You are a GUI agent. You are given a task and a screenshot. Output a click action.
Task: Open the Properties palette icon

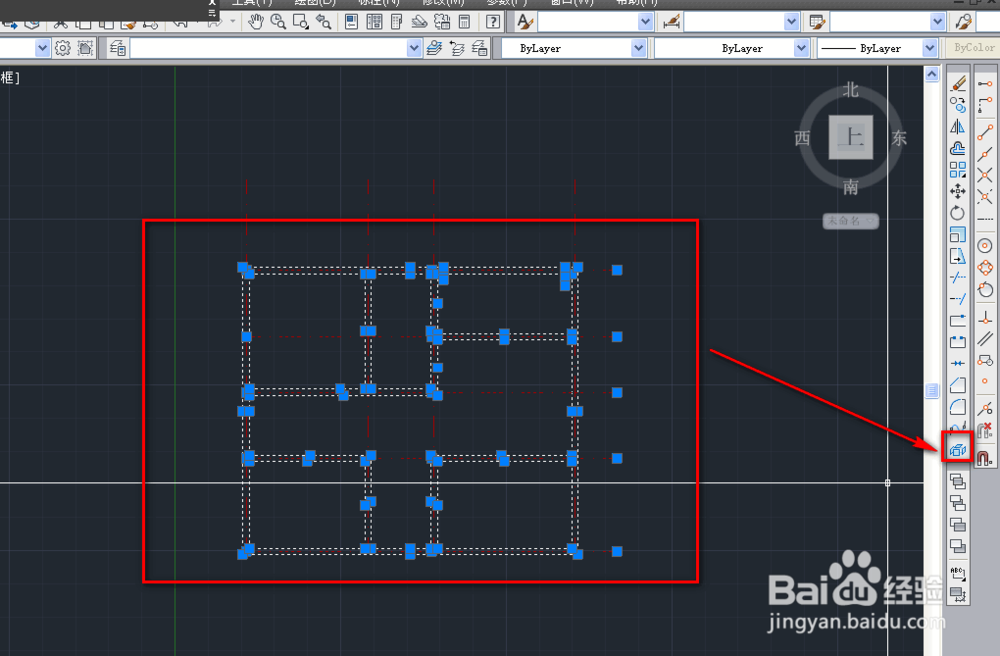point(351,22)
